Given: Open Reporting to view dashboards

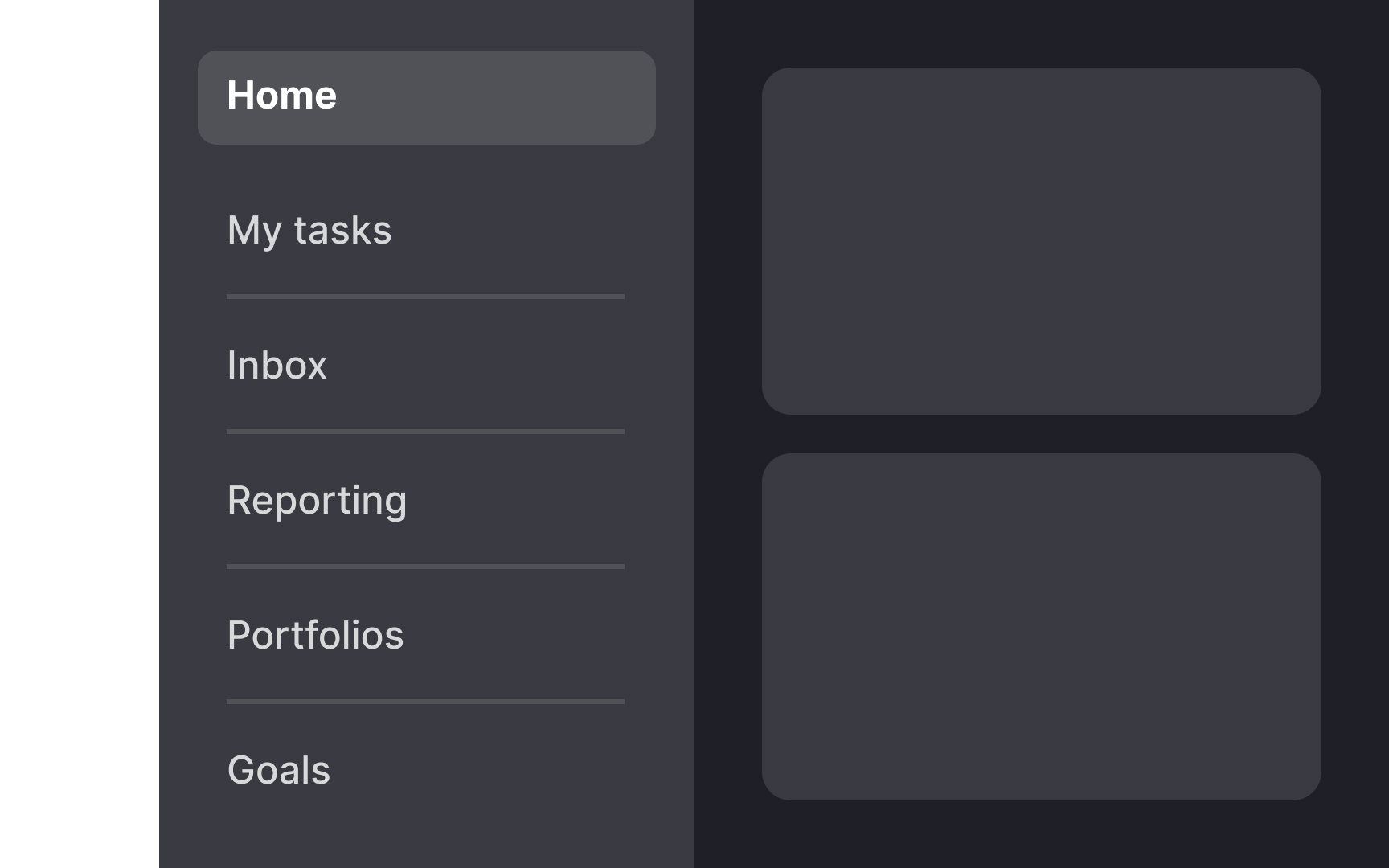Looking at the screenshot, I should click(318, 501).
